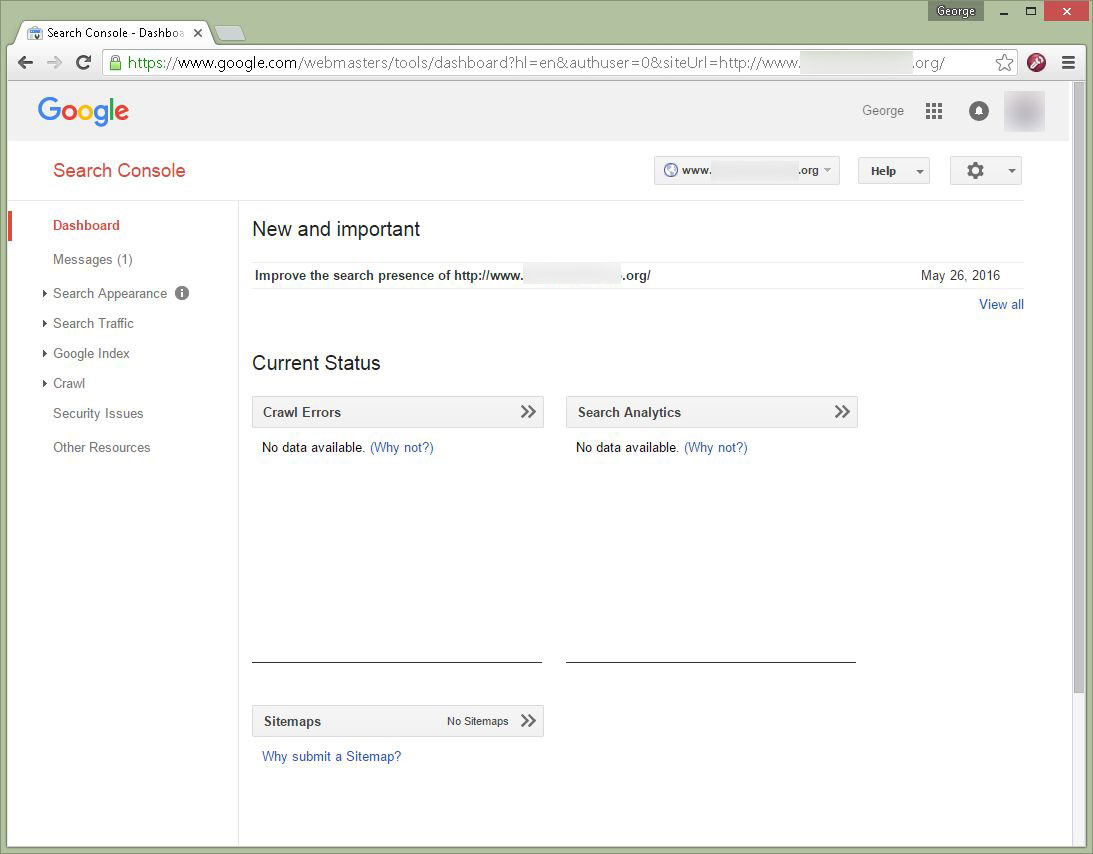Click the View all messages link
This screenshot has width=1093, height=854.
1001,304
